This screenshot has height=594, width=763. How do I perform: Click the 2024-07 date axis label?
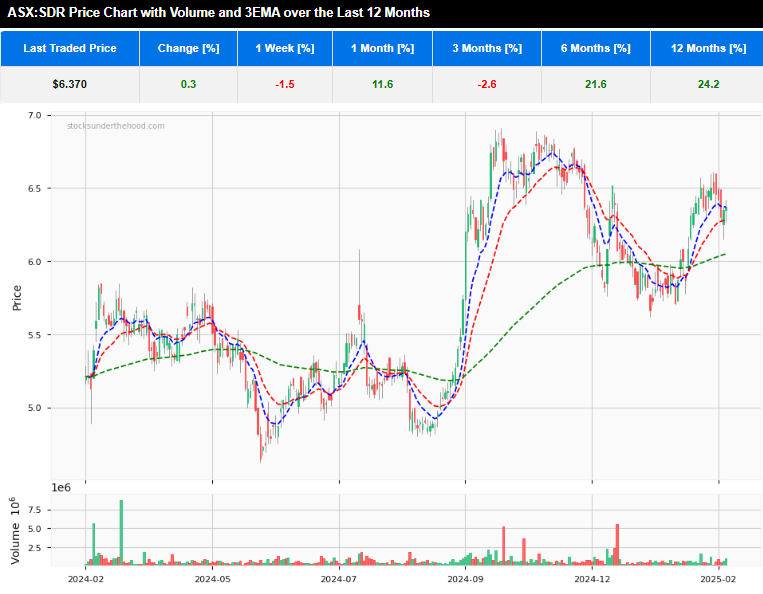click(x=339, y=579)
